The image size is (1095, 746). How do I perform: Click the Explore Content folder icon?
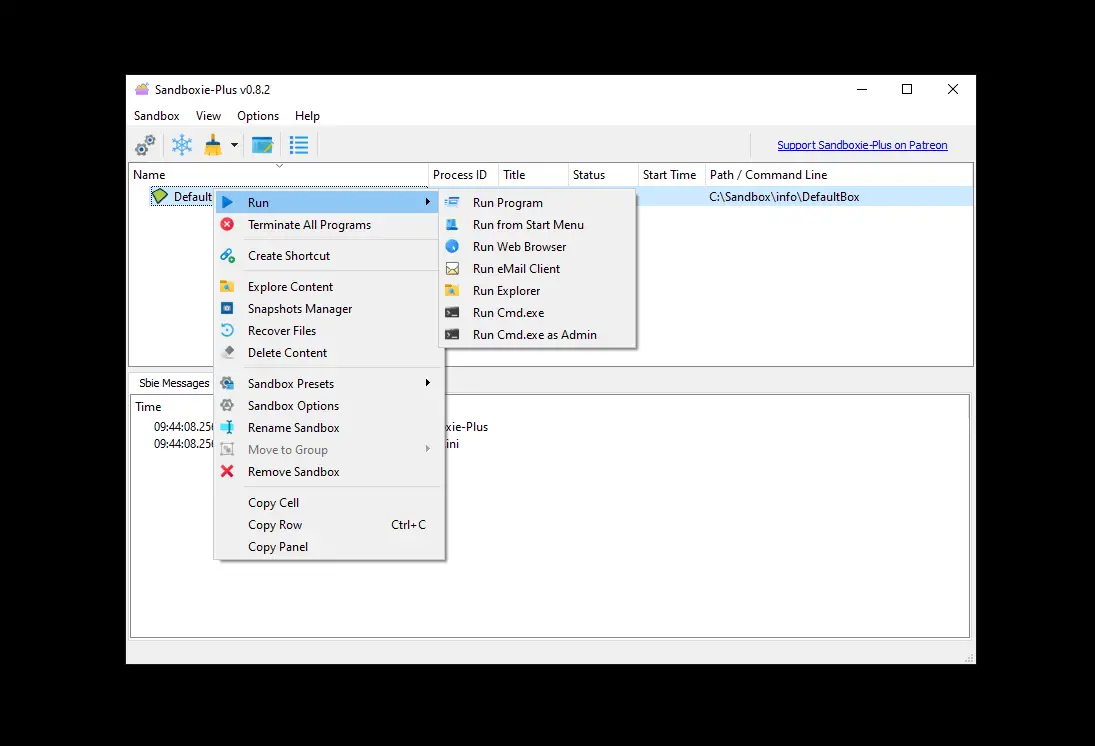(227, 286)
